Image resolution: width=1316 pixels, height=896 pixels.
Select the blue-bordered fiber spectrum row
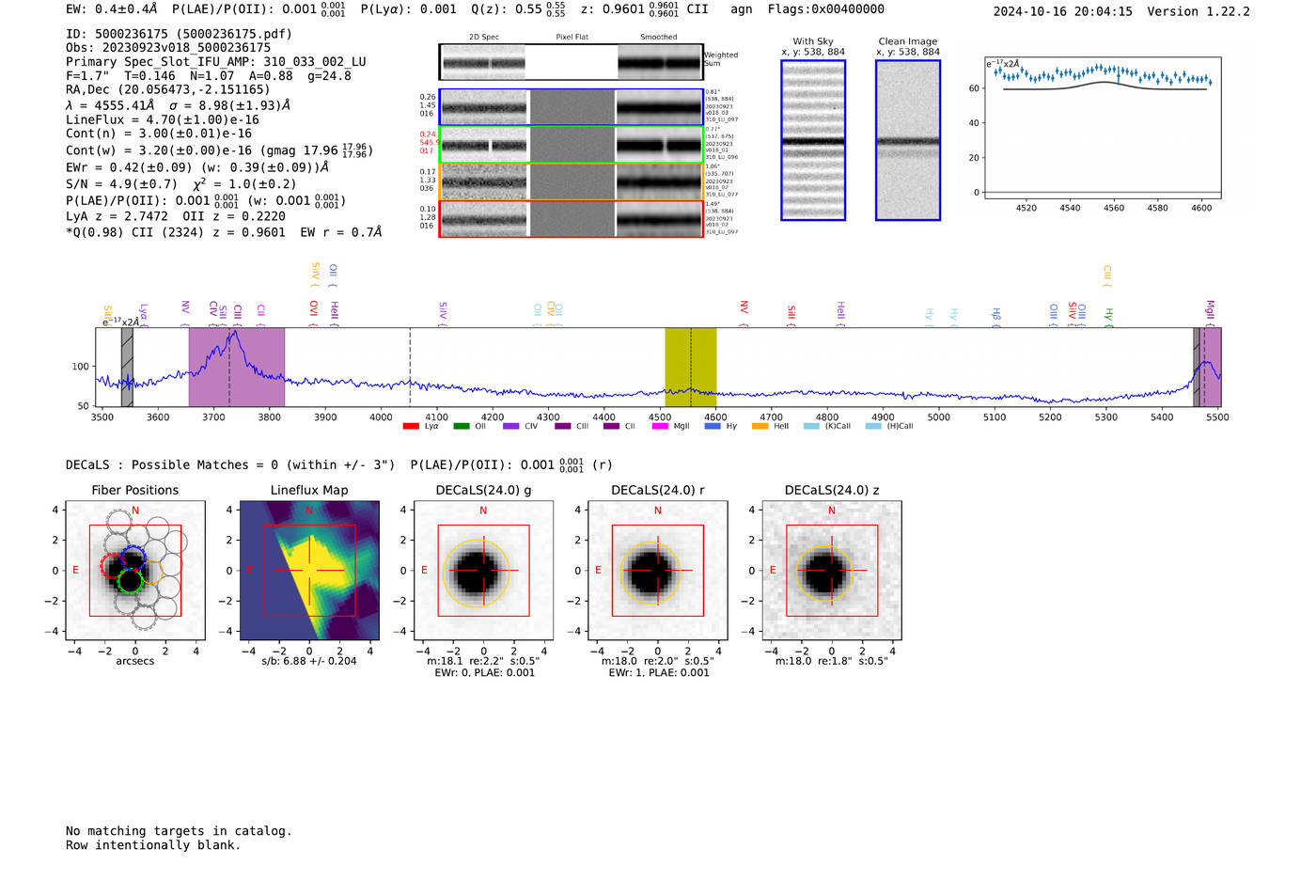pyautogui.click(x=571, y=107)
